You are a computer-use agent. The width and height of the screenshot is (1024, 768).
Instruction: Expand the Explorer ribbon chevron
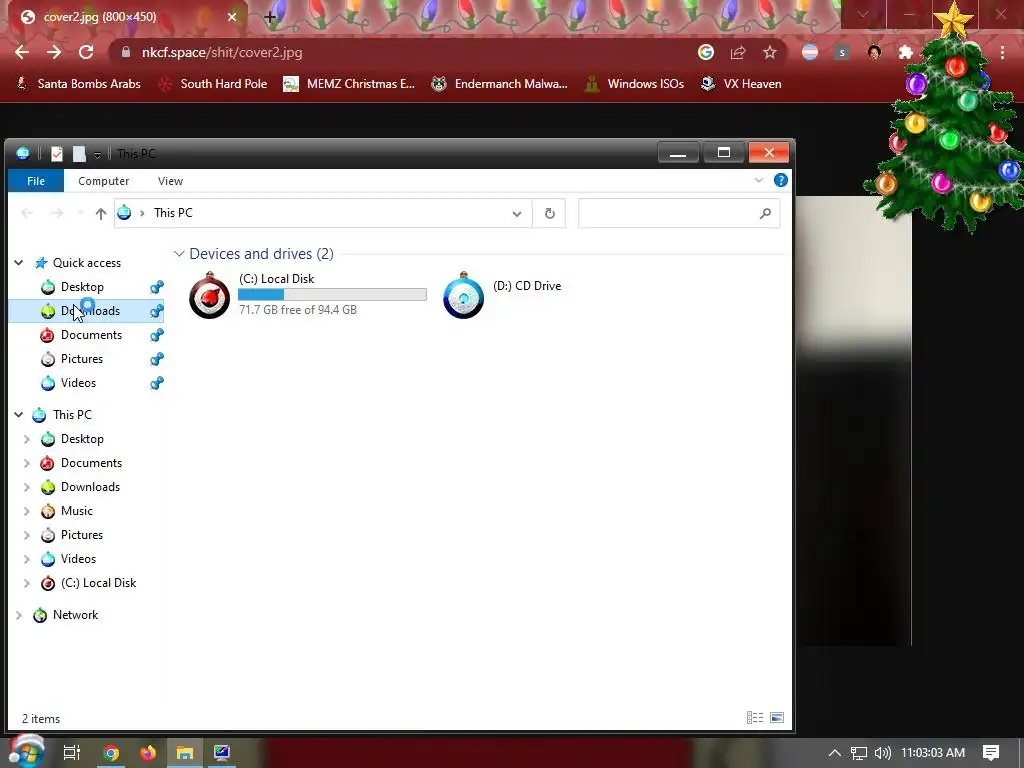pos(759,180)
